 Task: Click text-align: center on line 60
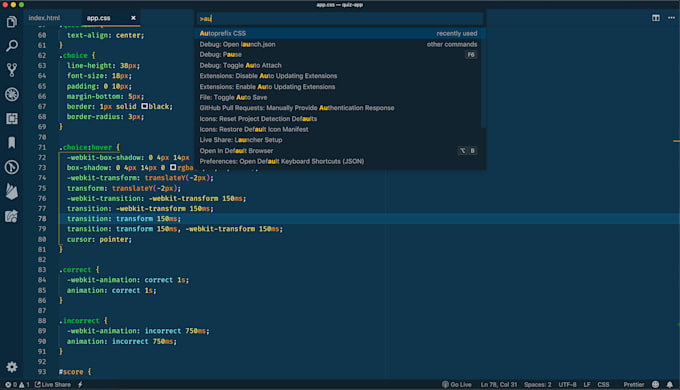tap(105, 35)
